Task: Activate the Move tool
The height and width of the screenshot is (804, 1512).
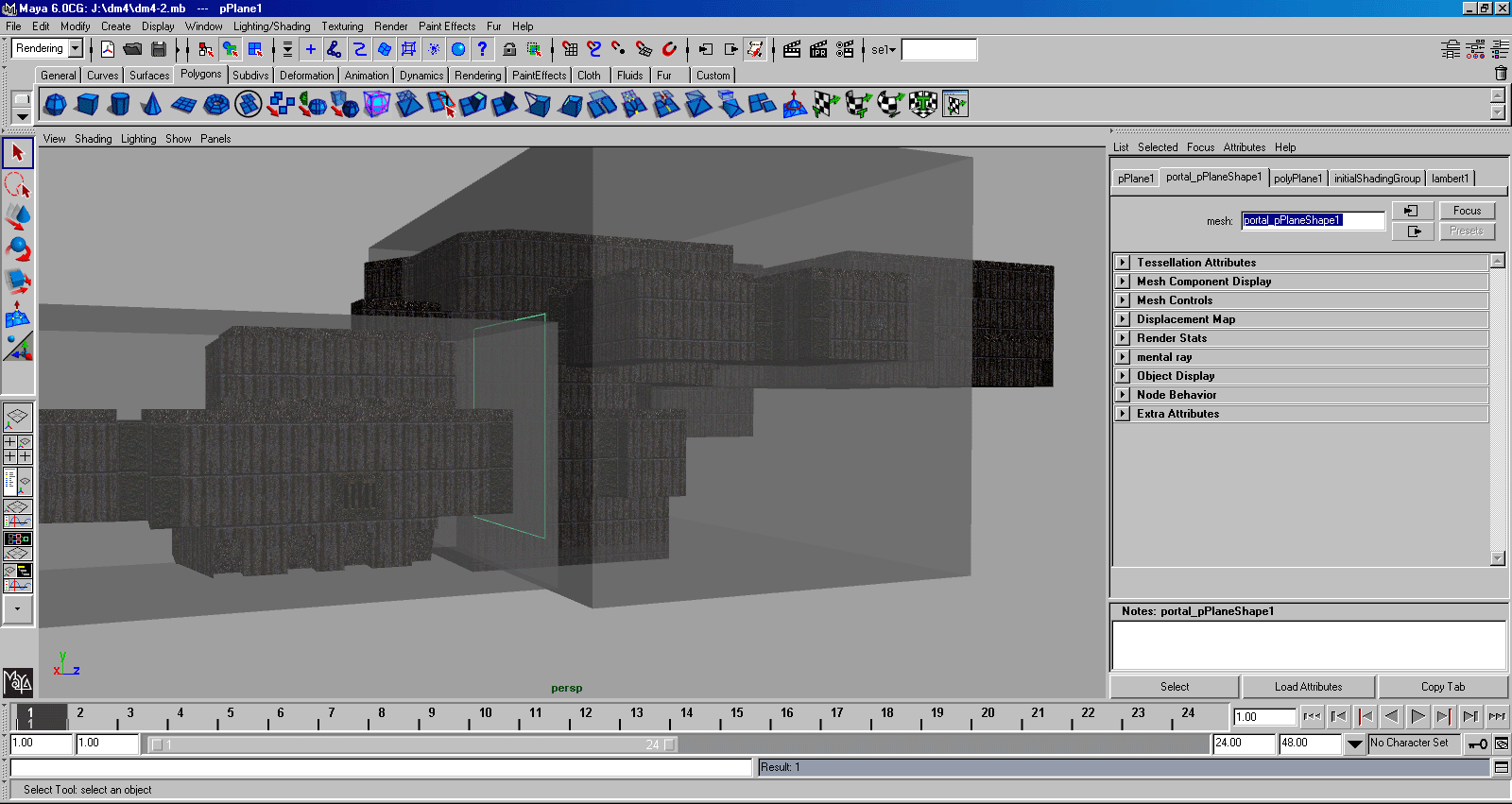Action: (x=18, y=216)
